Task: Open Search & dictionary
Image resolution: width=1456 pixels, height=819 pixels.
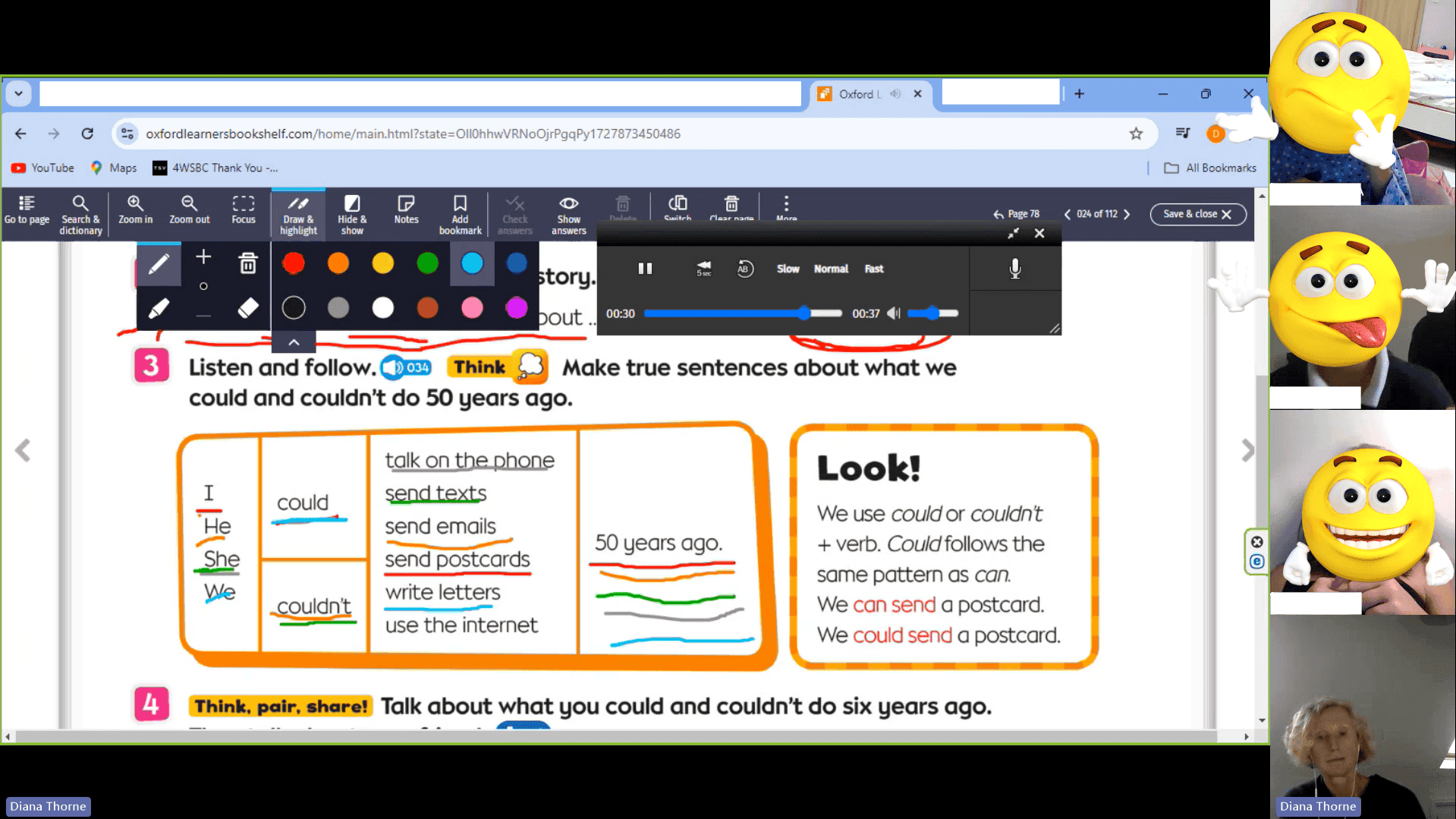Action: tap(80, 215)
